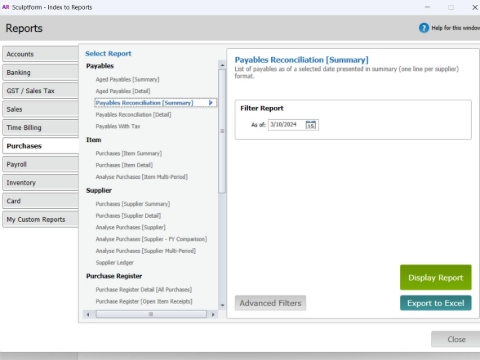Select Payables Reconciliation [Detail] report
Image resolution: width=480 pixels, height=360 pixels.
point(133,115)
